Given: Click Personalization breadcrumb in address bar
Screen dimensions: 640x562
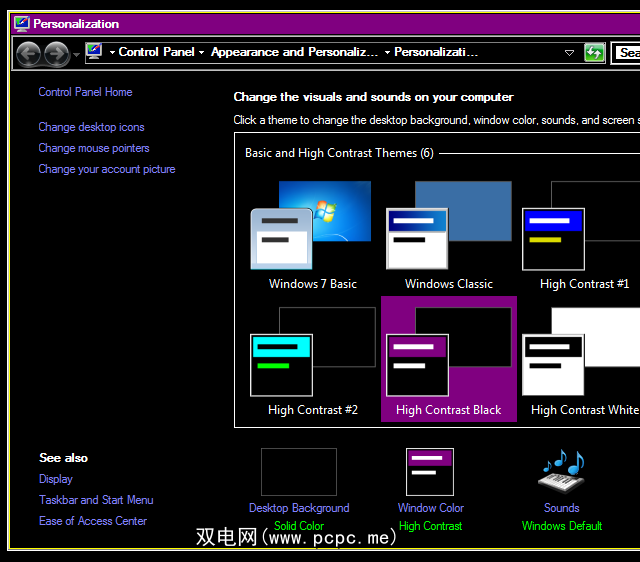Looking at the screenshot, I should click(x=436, y=52).
